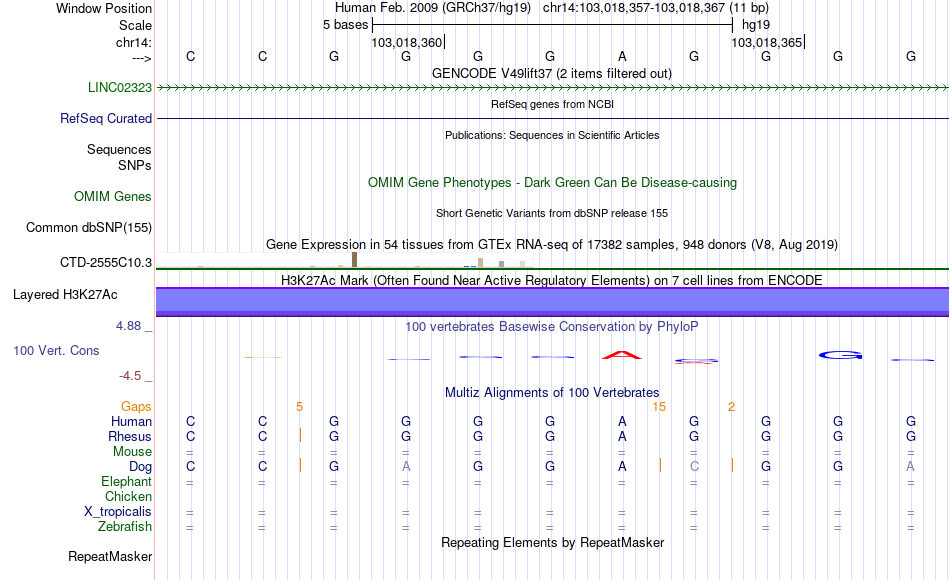Click the 100 Vert. Cons label
The width and height of the screenshot is (950, 580).
(x=56, y=350)
